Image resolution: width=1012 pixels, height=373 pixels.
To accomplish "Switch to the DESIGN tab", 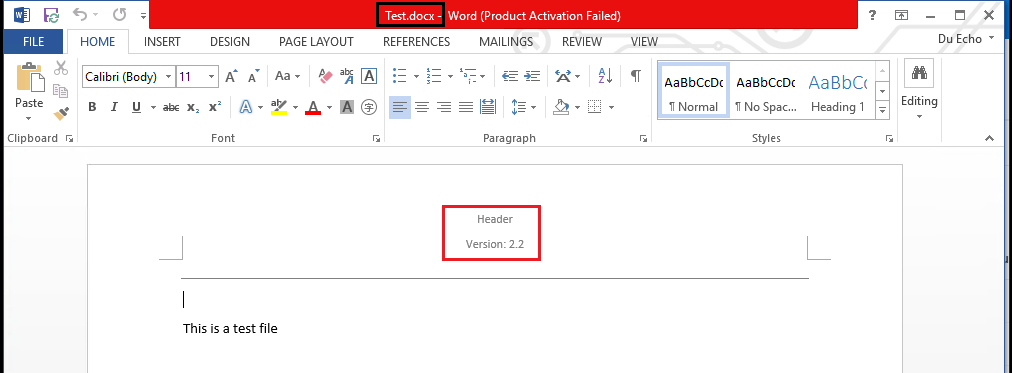I will point(230,42).
